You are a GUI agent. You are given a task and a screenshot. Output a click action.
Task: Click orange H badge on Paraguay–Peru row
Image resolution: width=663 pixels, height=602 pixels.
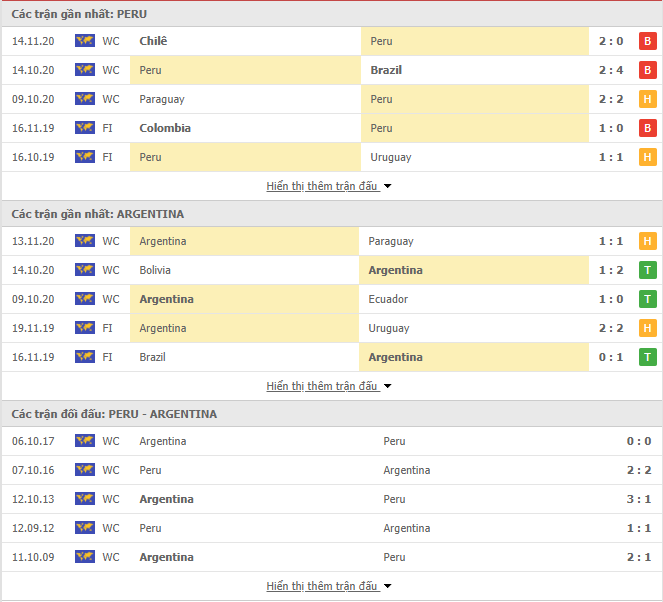pyautogui.click(x=647, y=99)
